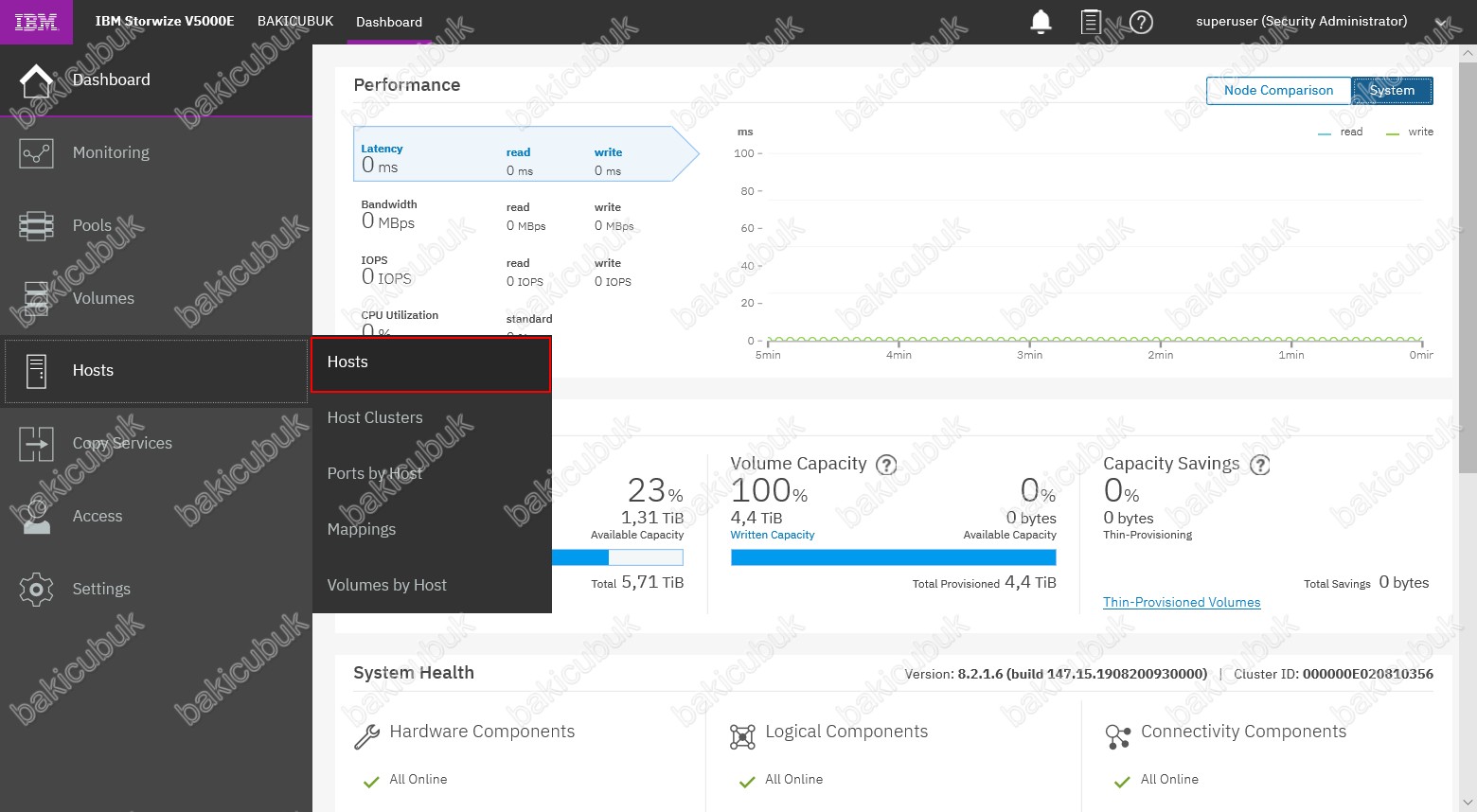
Task: Click the Hardware Components heading
Action: point(482,733)
